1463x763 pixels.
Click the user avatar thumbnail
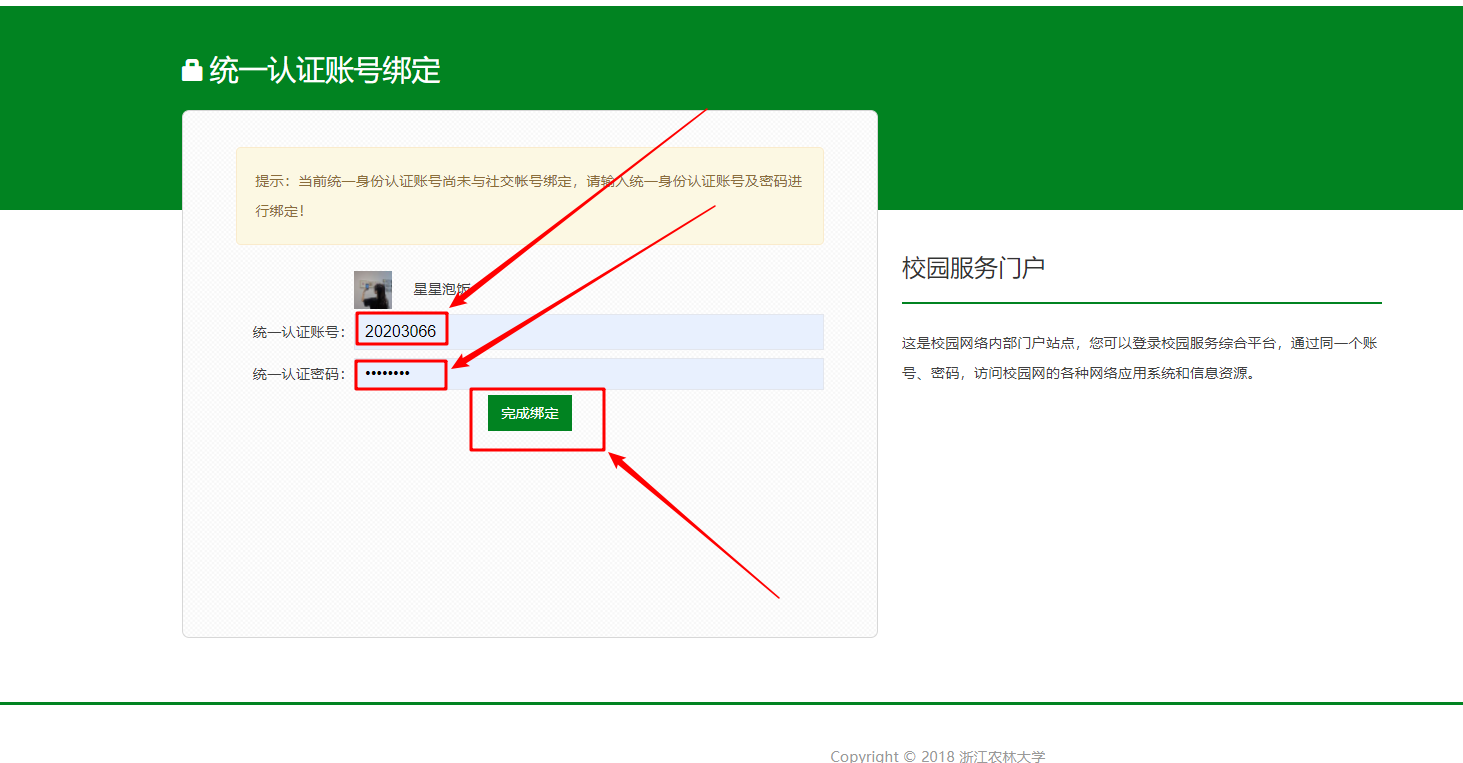click(x=373, y=289)
